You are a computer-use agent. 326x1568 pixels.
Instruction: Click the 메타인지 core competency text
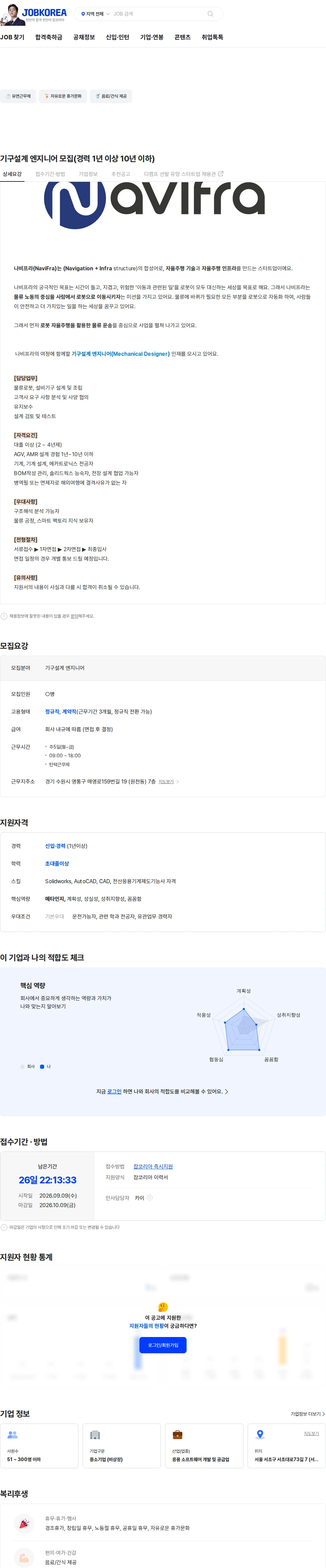[55, 899]
